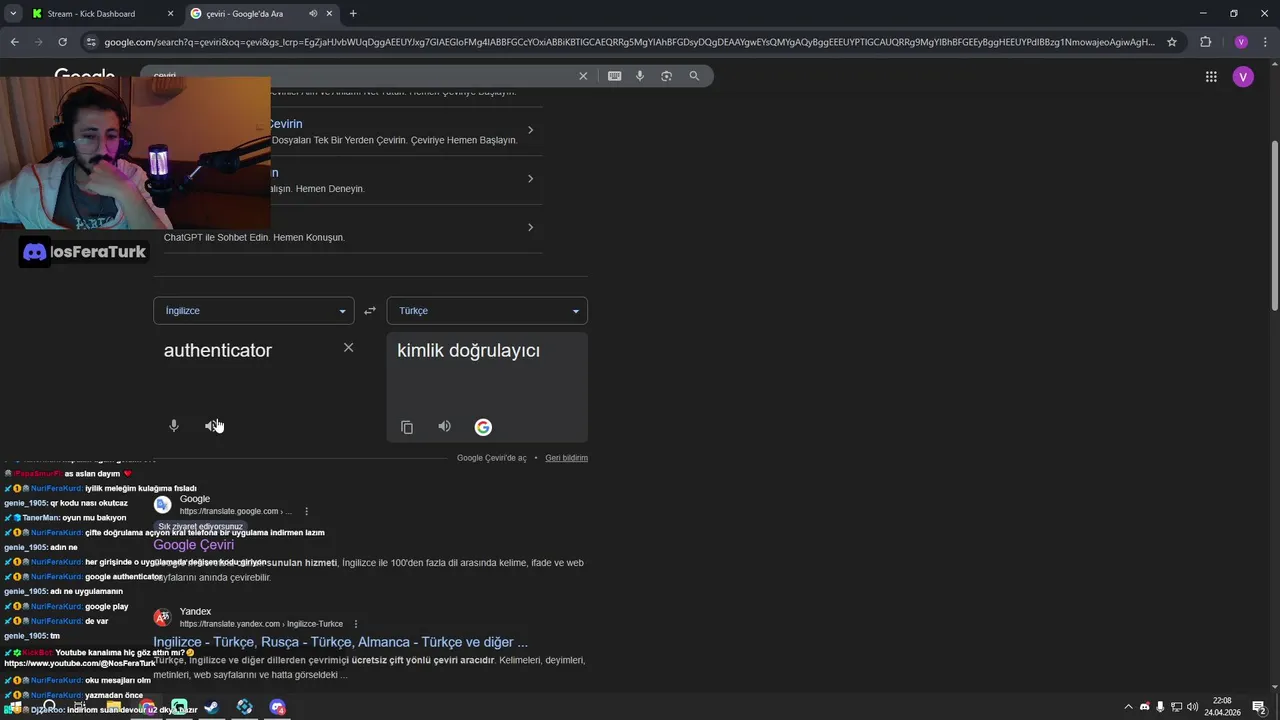
Task: Expand the ChatGPT ile Sohbet Edin row arrow
Action: tap(530, 227)
